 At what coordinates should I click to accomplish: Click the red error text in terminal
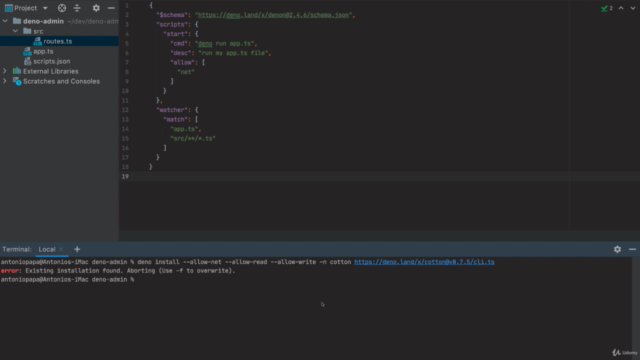[10, 271]
